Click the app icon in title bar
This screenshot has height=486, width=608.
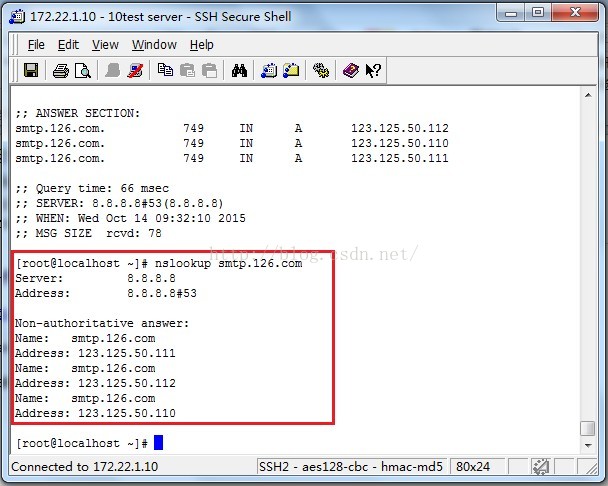coord(17,17)
